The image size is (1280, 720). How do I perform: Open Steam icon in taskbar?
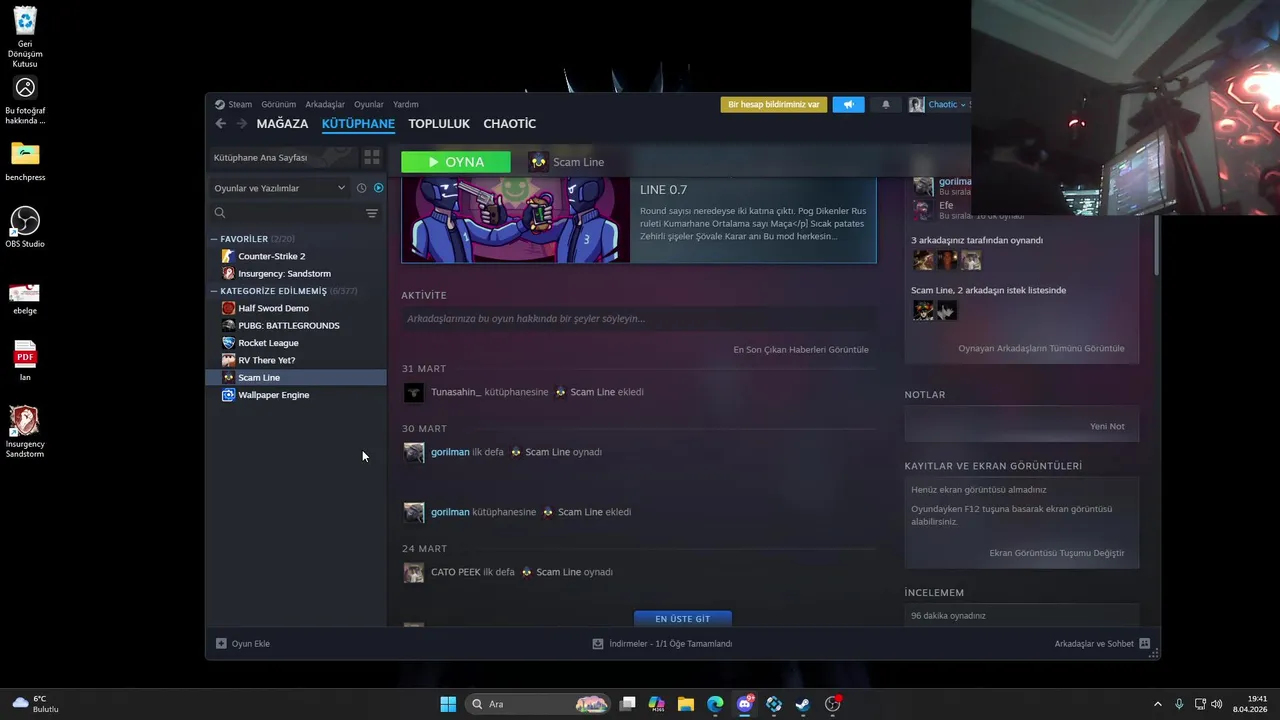(x=802, y=704)
